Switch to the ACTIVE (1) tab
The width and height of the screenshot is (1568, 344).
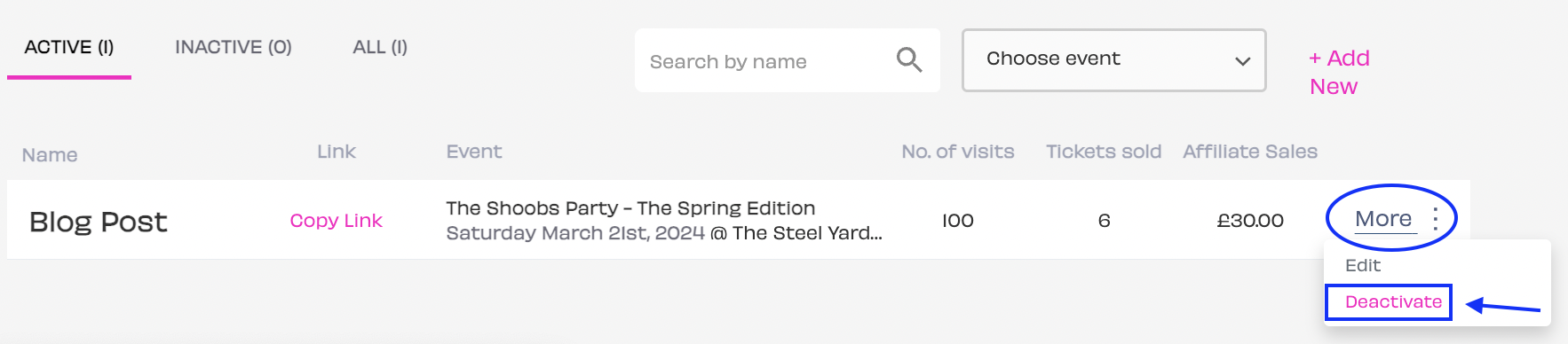coord(69,47)
